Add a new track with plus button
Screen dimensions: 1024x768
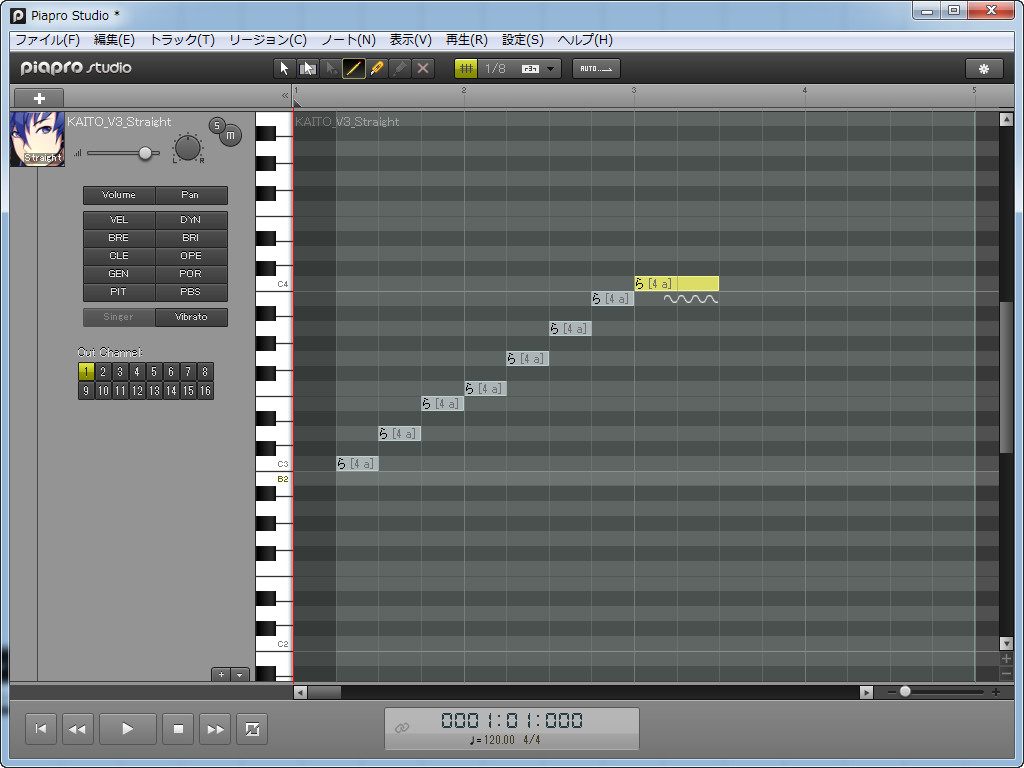pyautogui.click(x=39, y=98)
